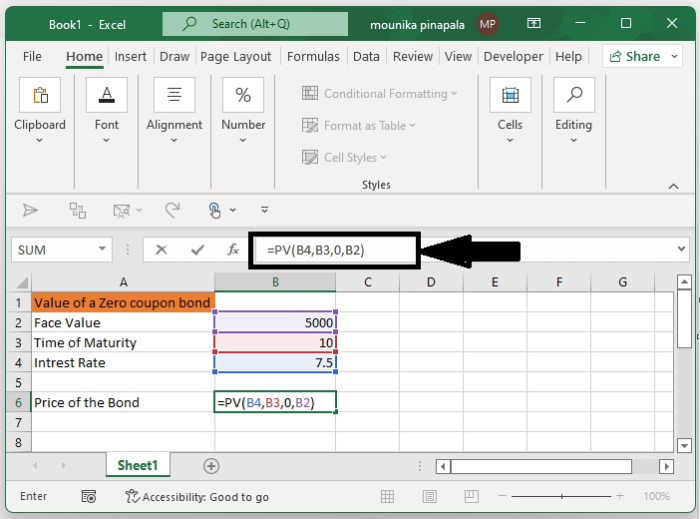
Task: Toggle Touch/Mouse mode icon
Action: [215, 210]
